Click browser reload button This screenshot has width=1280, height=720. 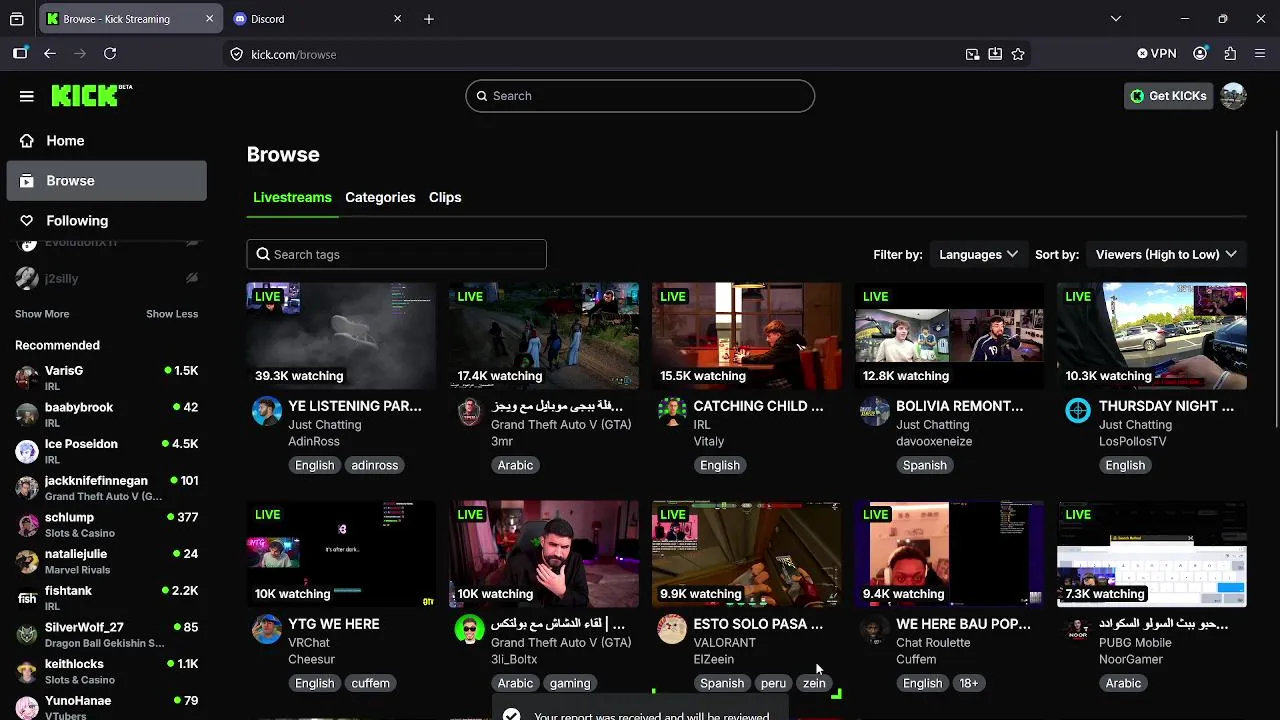point(110,54)
